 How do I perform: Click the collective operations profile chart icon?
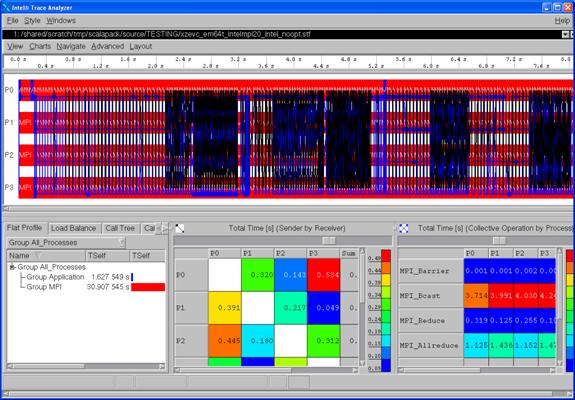coord(403,228)
